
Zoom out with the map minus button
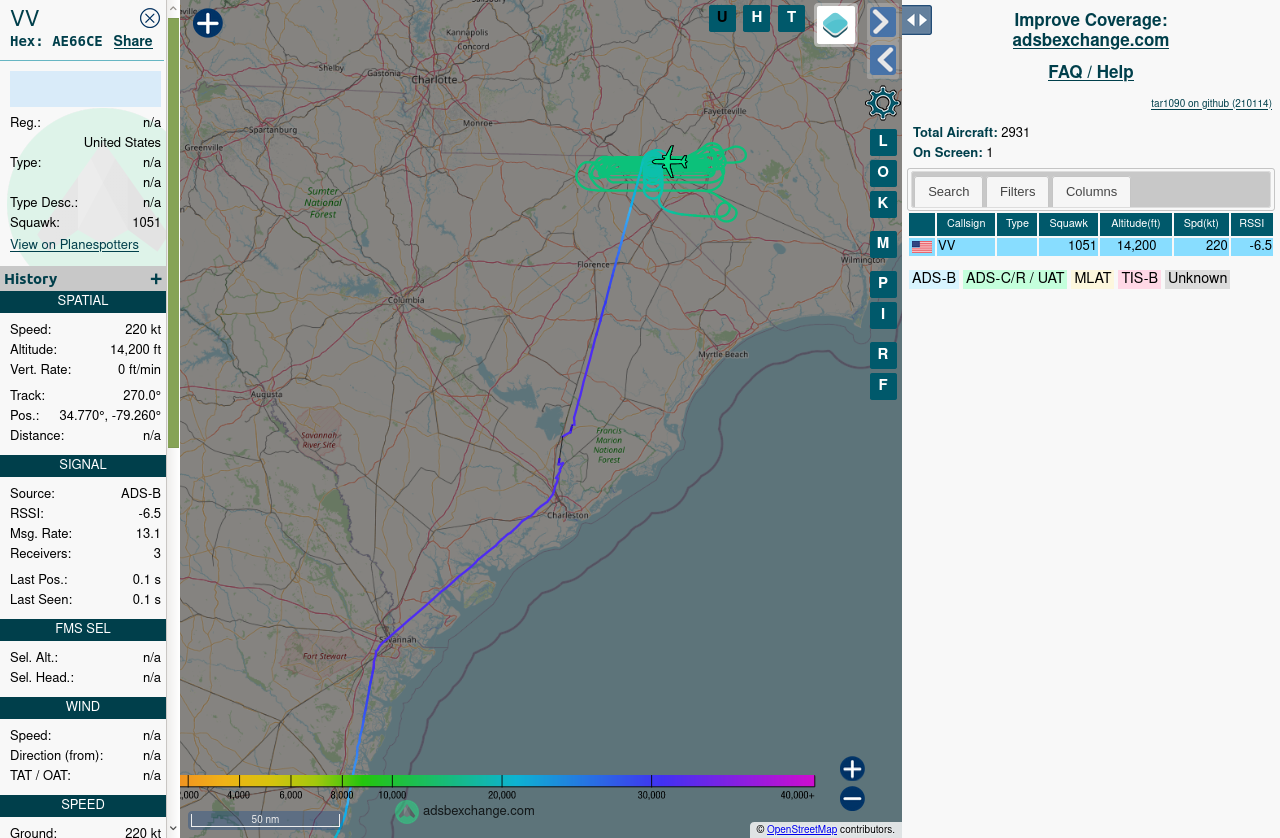(852, 799)
